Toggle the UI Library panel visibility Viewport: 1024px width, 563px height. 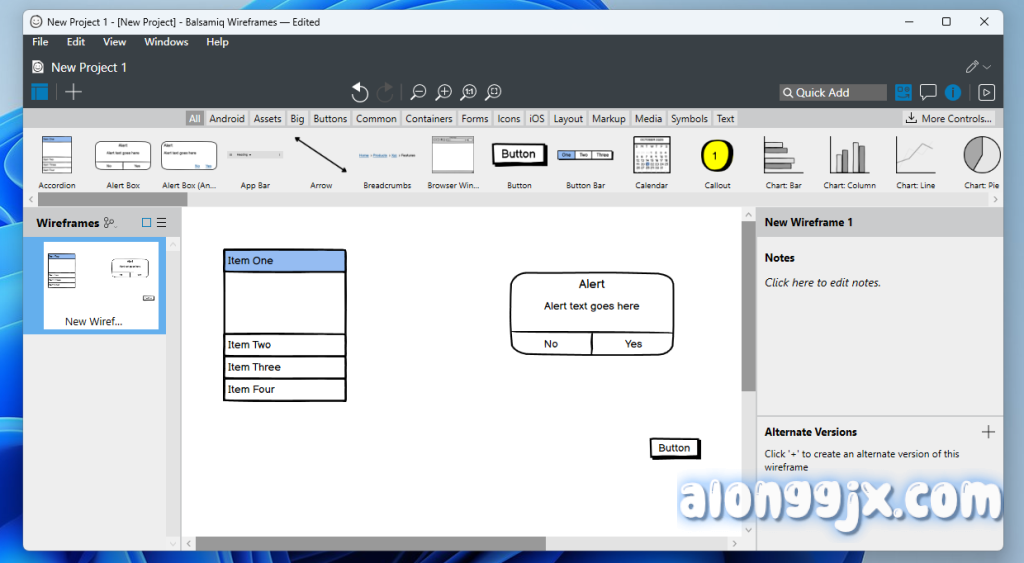point(904,92)
